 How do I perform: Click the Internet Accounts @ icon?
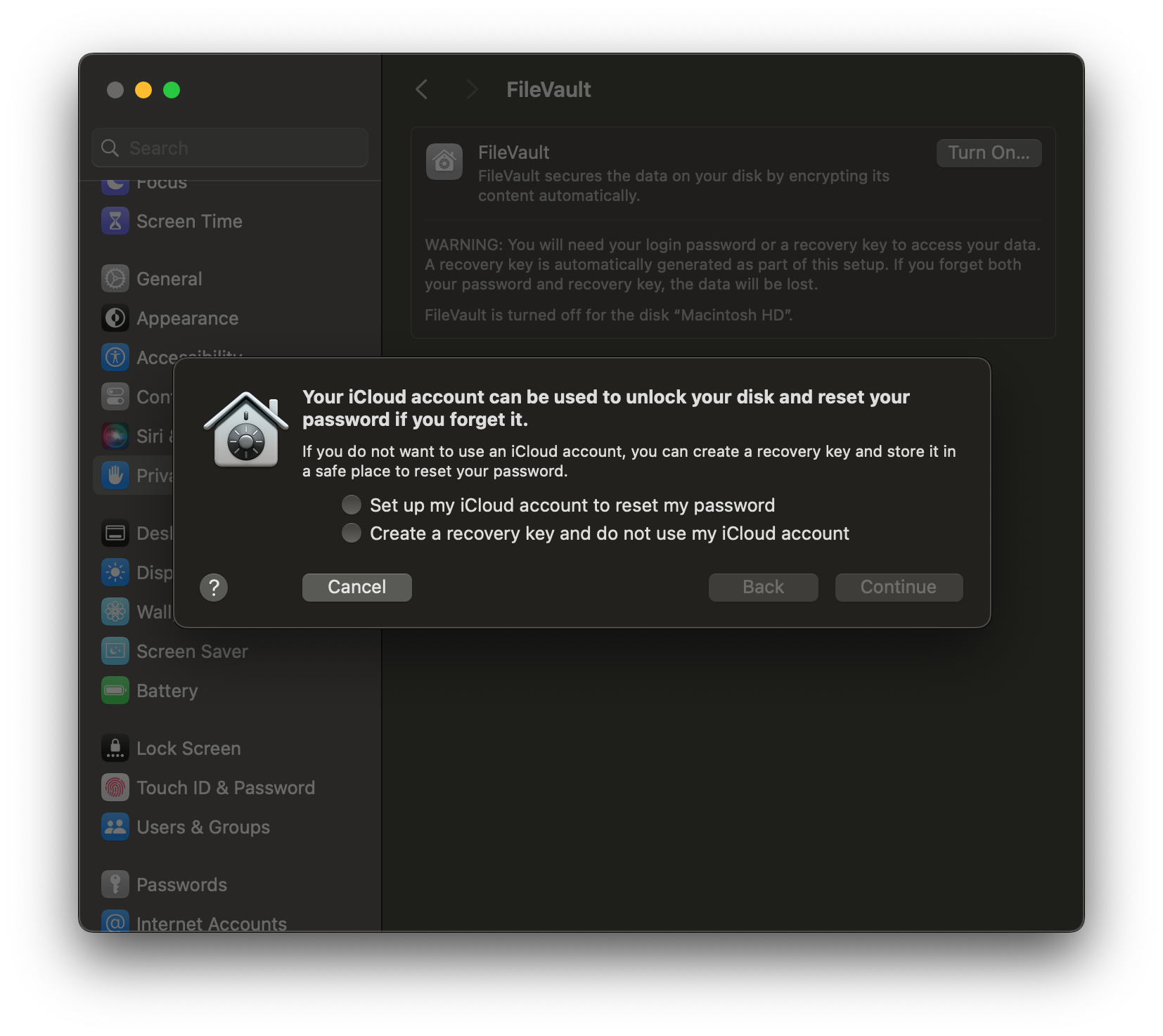[x=115, y=921]
